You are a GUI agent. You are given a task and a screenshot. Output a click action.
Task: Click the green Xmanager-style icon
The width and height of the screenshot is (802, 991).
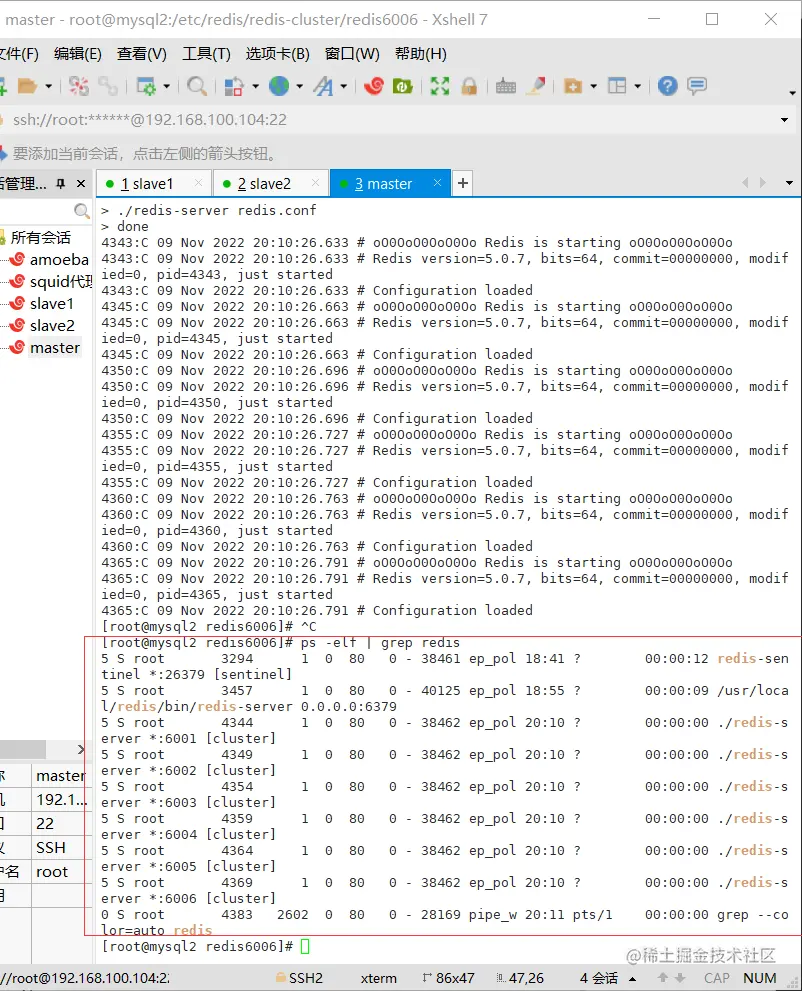click(x=403, y=86)
